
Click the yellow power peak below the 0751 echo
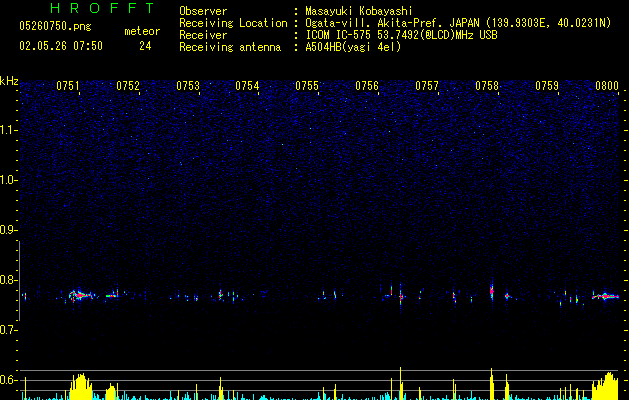81,386
